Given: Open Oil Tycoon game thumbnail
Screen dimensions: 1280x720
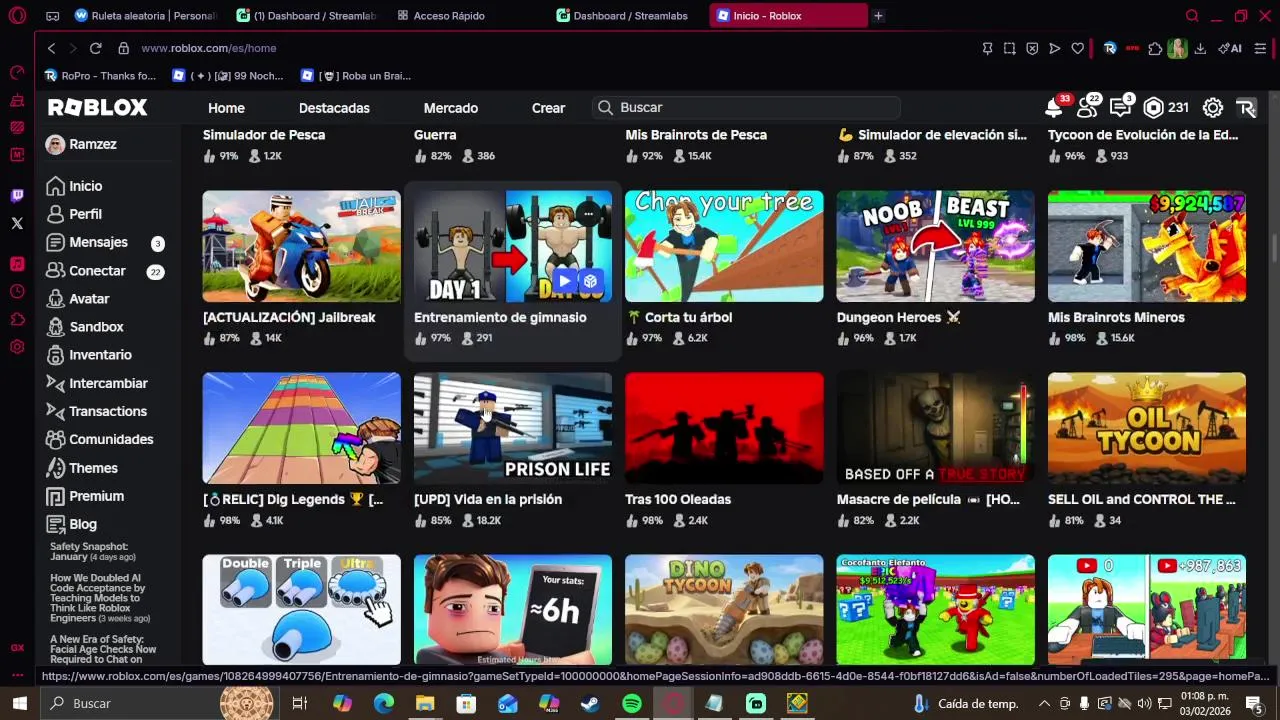Looking at the screenshot, I should pos(1147,428).
